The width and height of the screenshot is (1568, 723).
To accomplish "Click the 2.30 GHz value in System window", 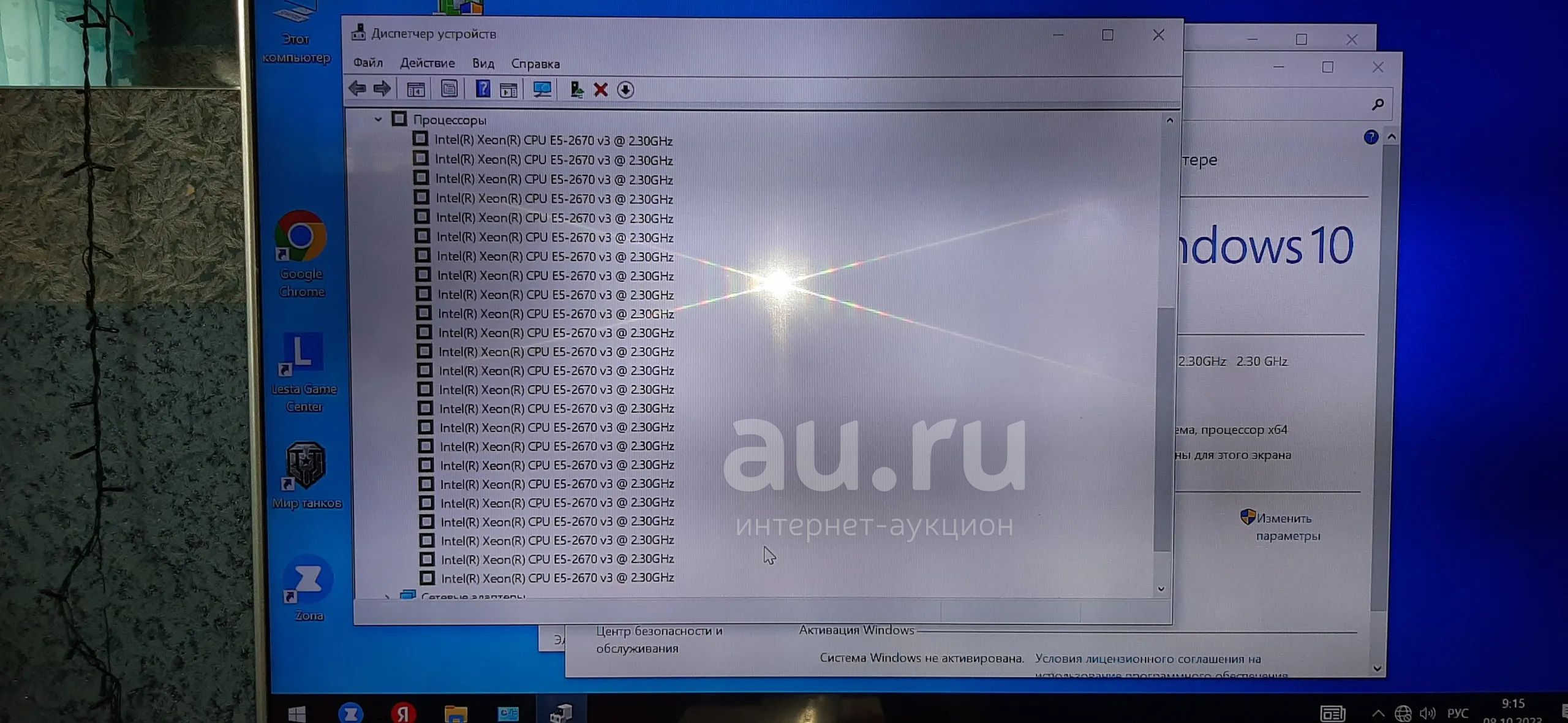I will 1262,361.
